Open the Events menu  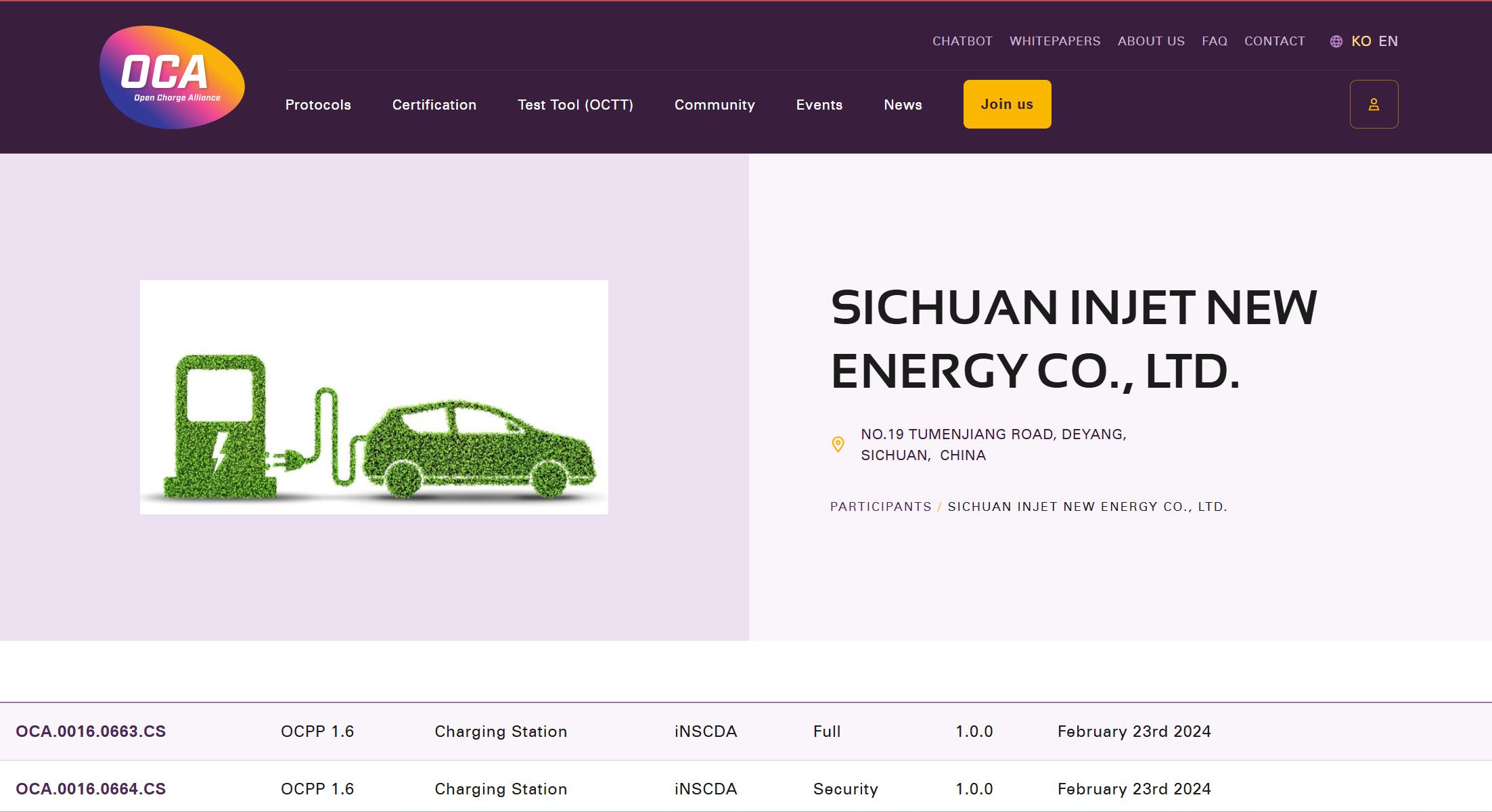[x=819, y=105]
